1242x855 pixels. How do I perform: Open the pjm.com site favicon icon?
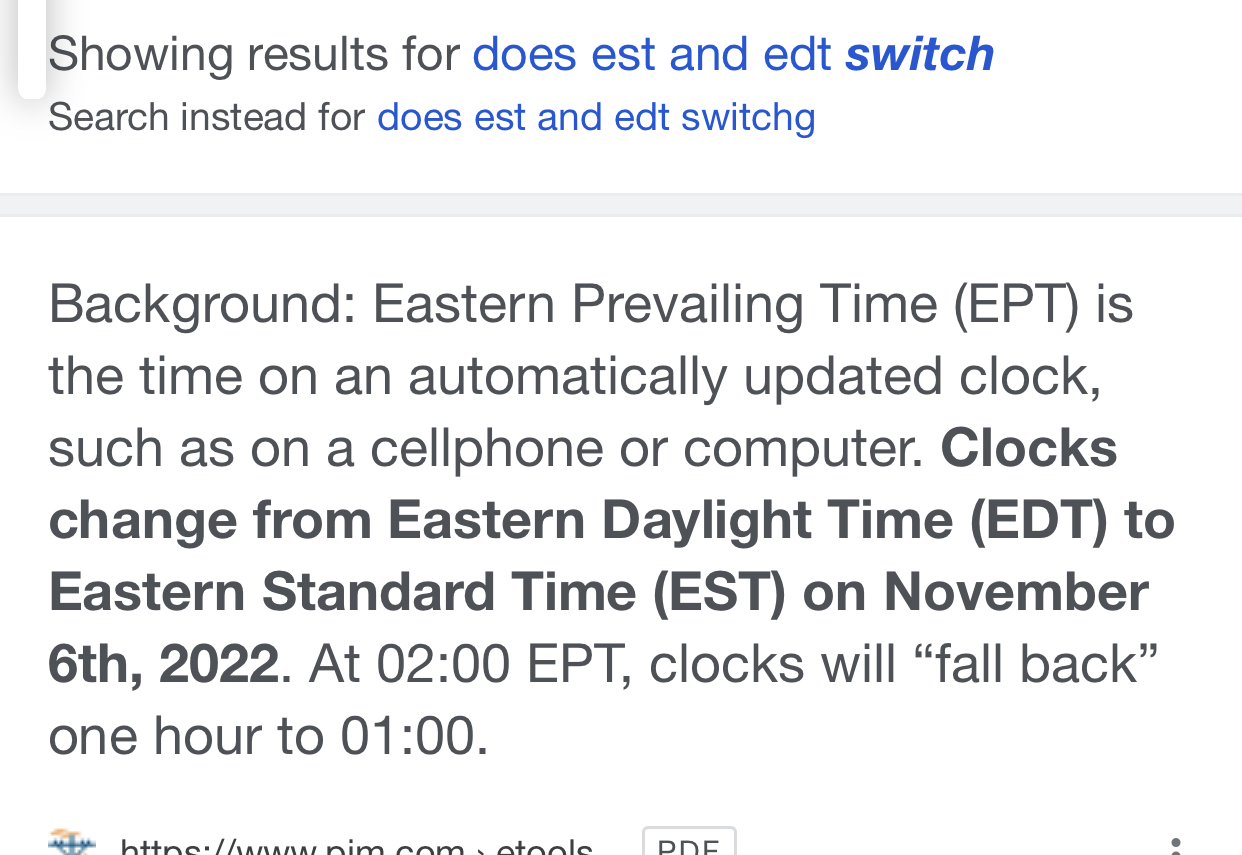coord(72,843)
